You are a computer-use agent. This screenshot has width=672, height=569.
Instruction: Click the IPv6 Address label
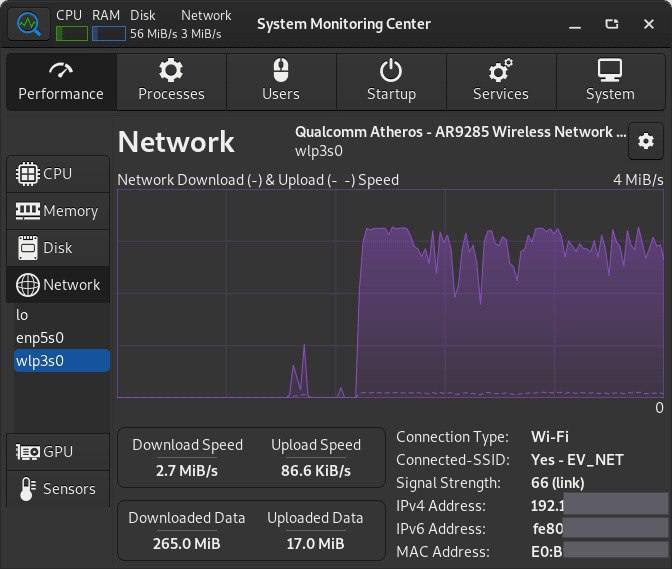click(x=441, y=529)
